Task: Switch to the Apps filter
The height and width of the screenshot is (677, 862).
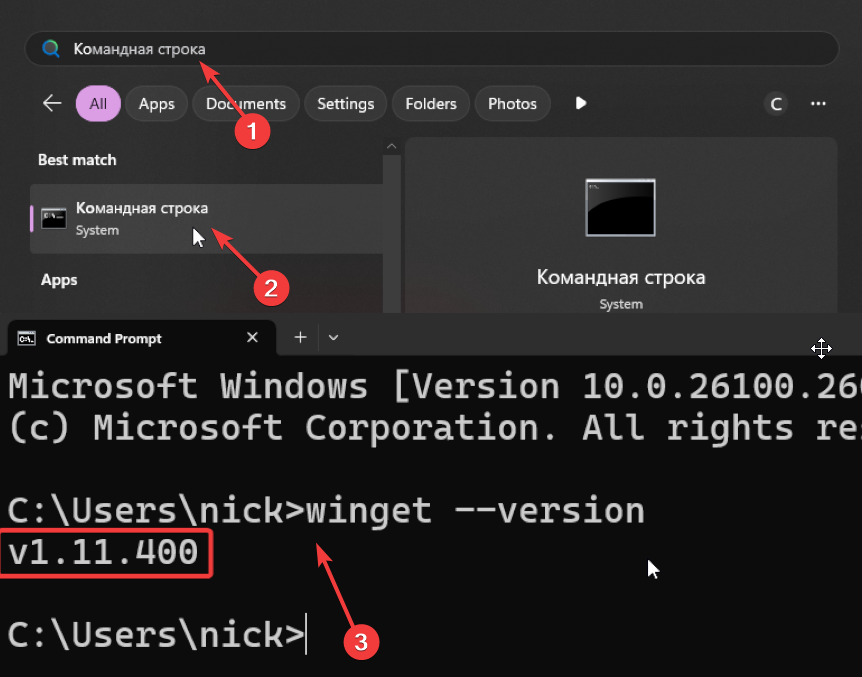Action: (x=156, y=103)
